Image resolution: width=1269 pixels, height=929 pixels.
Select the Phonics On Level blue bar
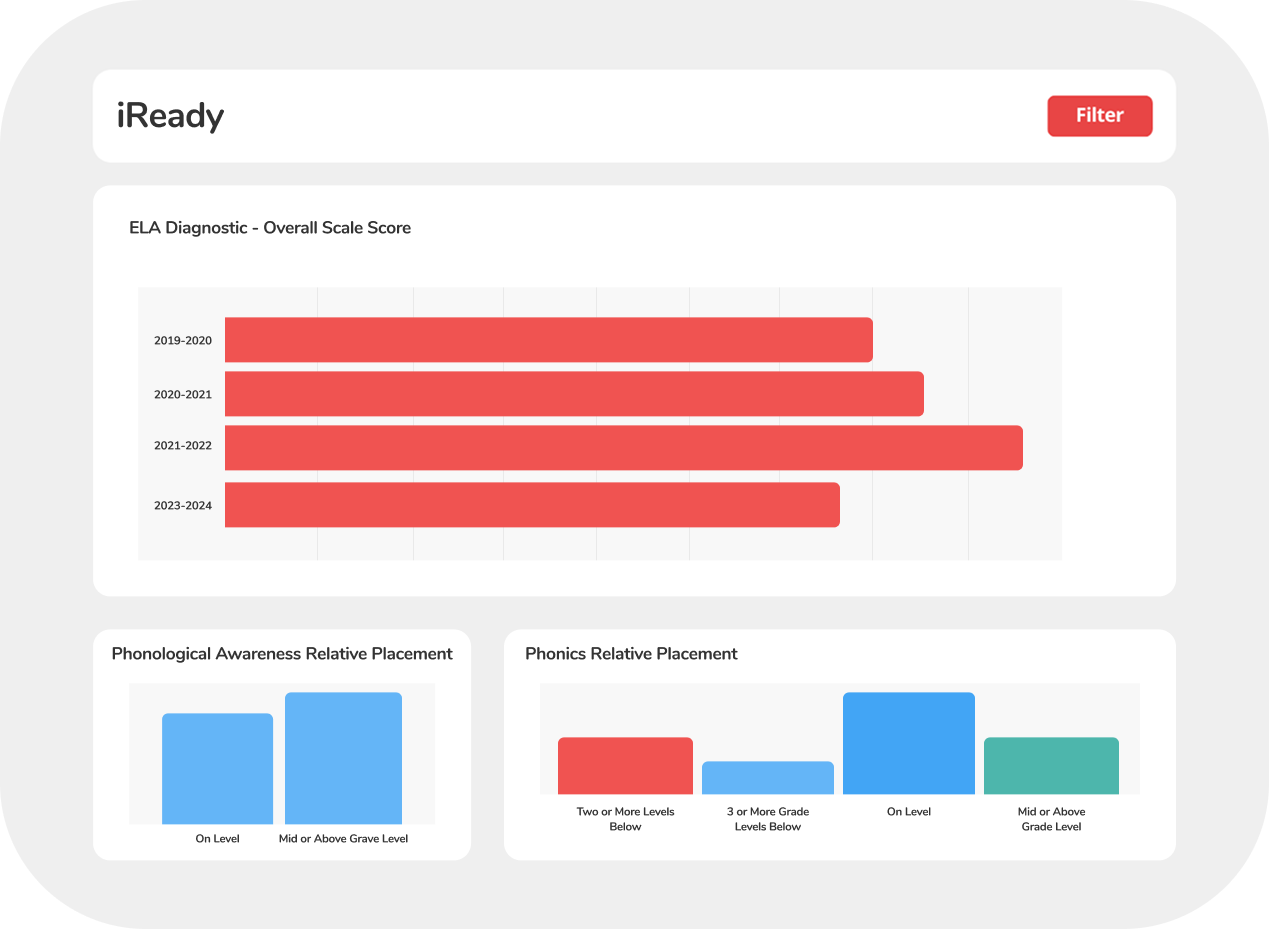pyautogui.click(x=908, y=743)
